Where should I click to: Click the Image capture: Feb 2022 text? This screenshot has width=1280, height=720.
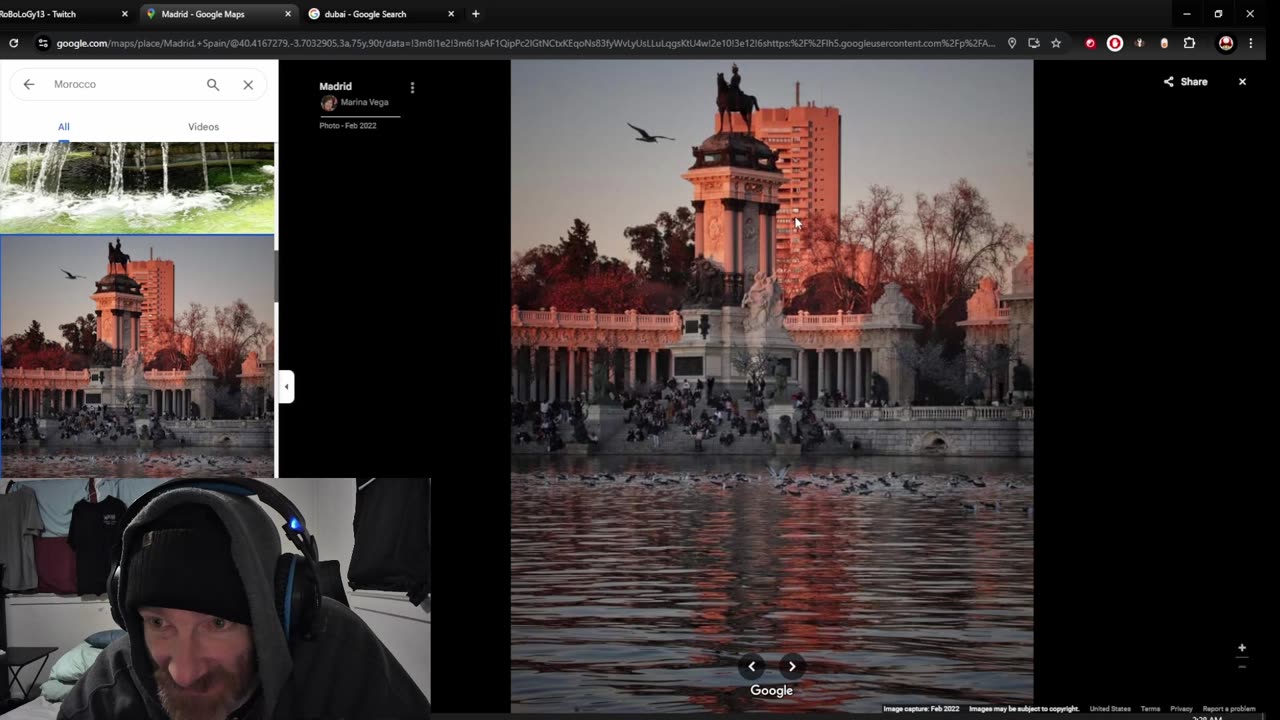point(921,709)
